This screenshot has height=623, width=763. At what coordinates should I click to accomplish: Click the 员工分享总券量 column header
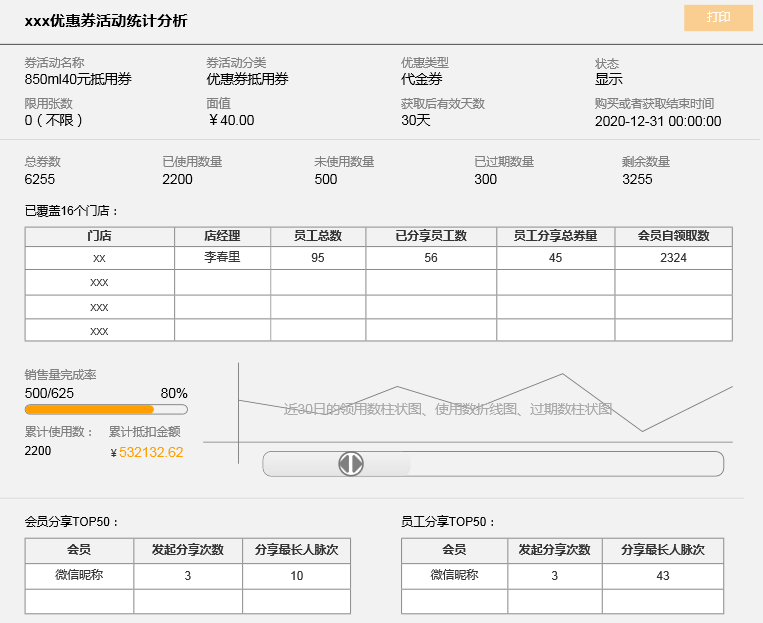tap(555, 236)
